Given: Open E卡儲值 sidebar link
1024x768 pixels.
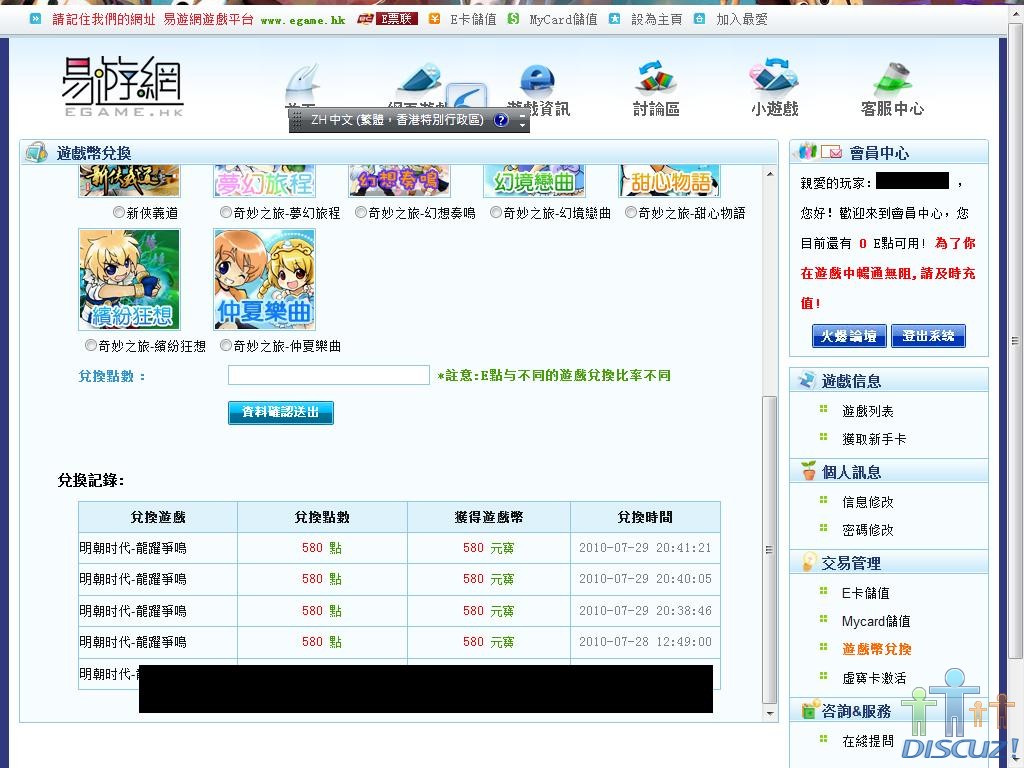Looking at the screenshot, I should (x=865, y=592).
